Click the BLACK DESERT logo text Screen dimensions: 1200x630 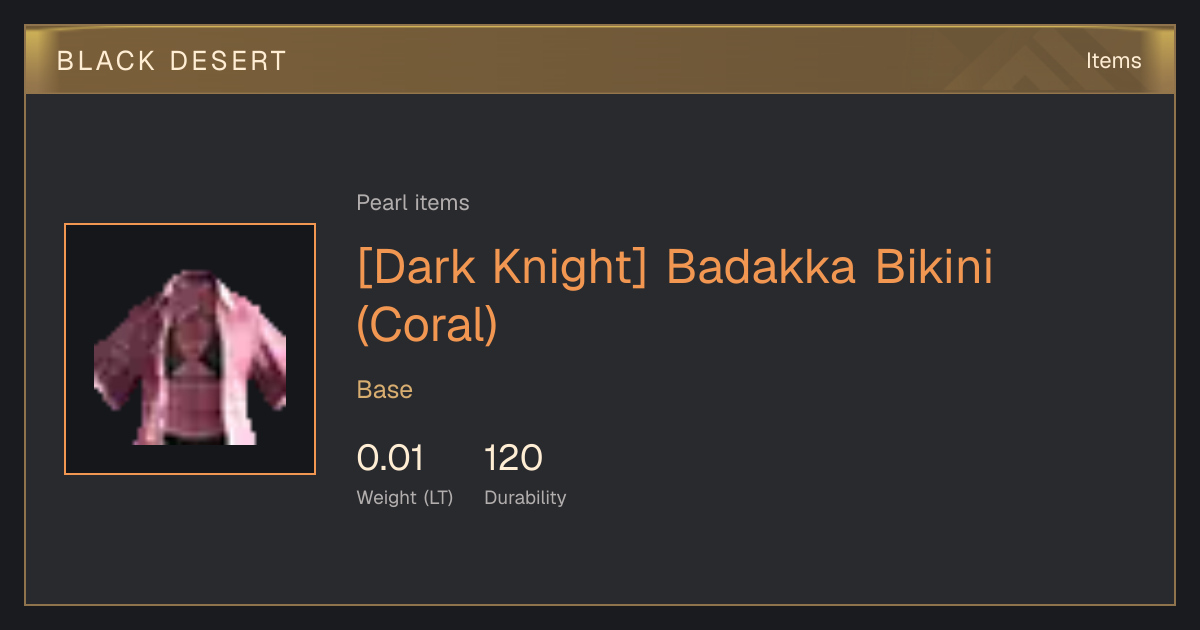tap(172, 61)
